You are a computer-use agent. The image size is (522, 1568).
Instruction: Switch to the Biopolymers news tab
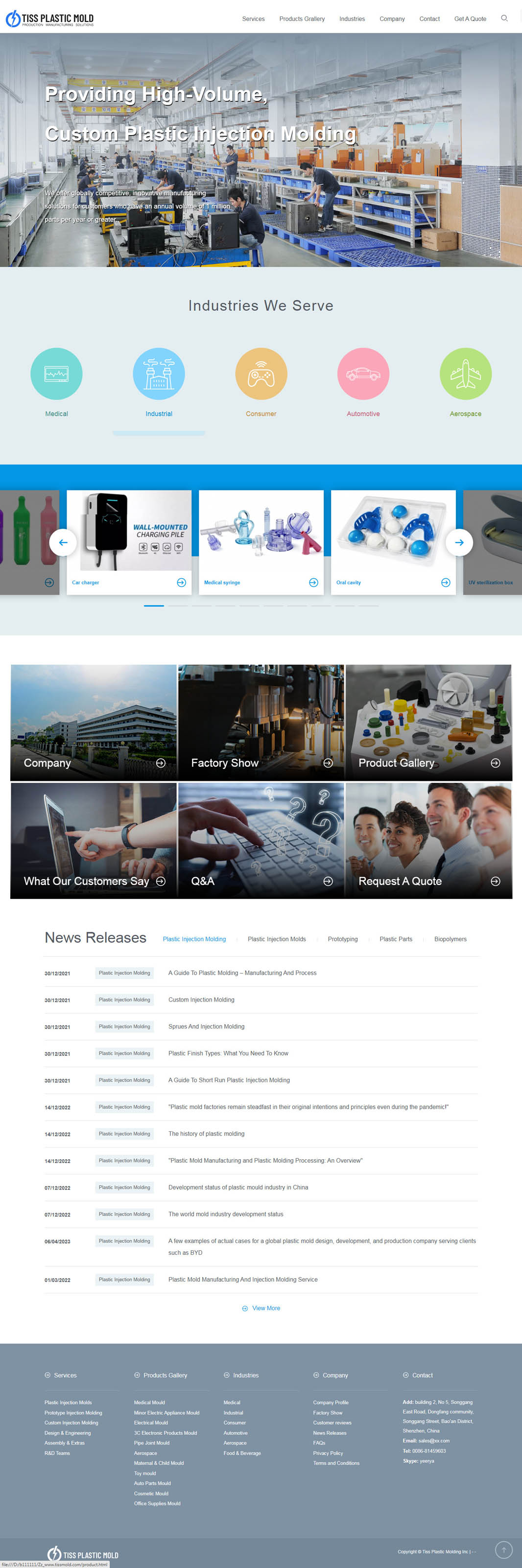pos(450,939)
